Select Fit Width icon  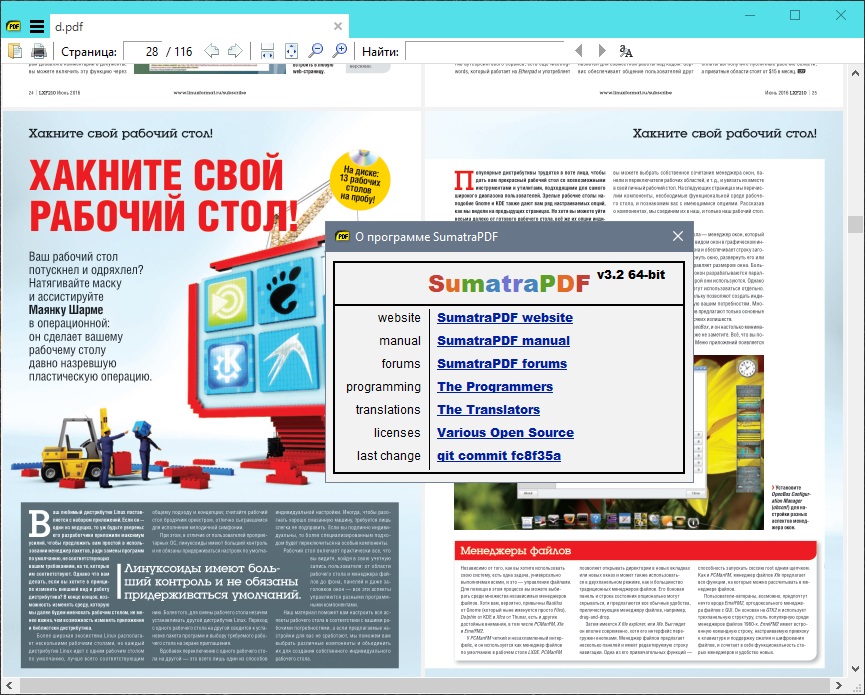click(267, 51)
